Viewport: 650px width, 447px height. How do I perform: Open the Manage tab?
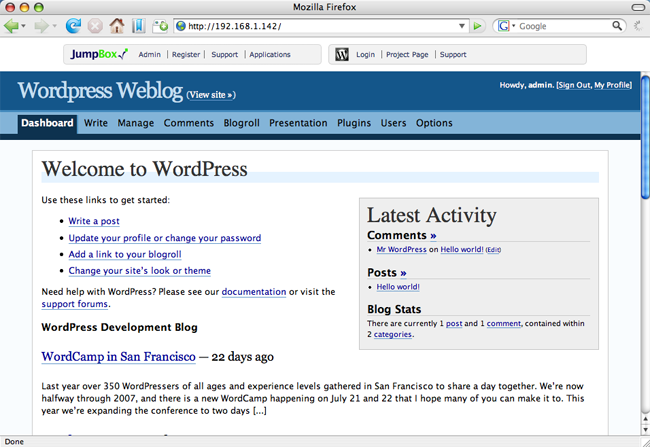point(136,123)
